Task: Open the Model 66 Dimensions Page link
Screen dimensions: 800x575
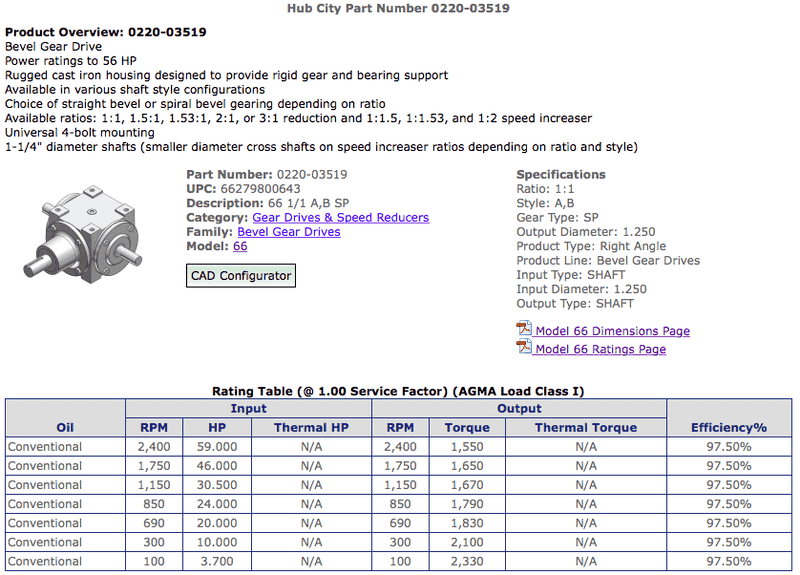Action: [613, 331]
